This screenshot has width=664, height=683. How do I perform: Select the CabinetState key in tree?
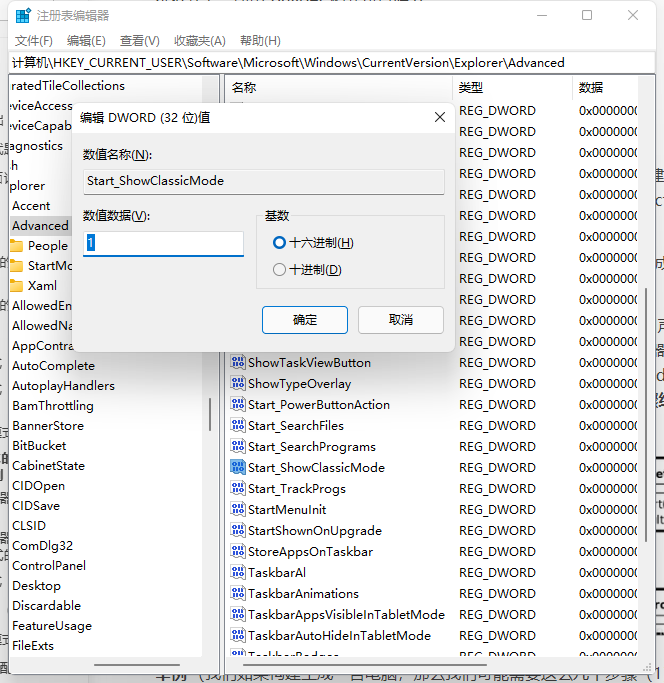click(x=48, y=466)
